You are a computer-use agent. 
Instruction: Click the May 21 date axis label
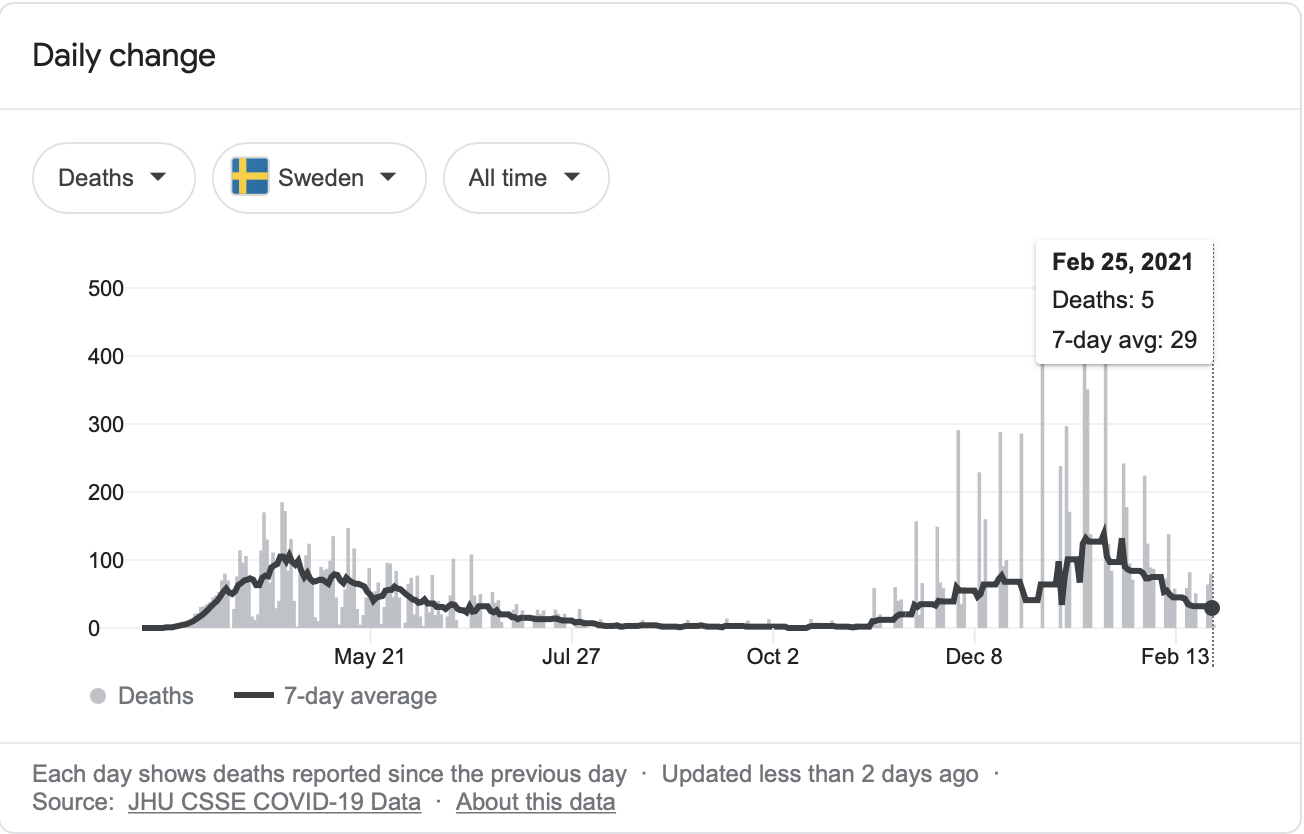(x=370, y=657)
